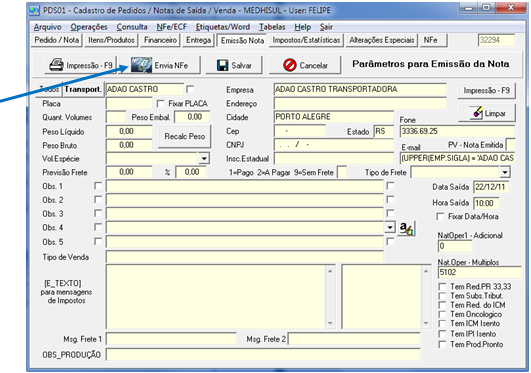Viewport: 531px width, 373px height.
Task: Open the NFe/ECF menu
Action: pyautogui.click(x=171, y=27)
